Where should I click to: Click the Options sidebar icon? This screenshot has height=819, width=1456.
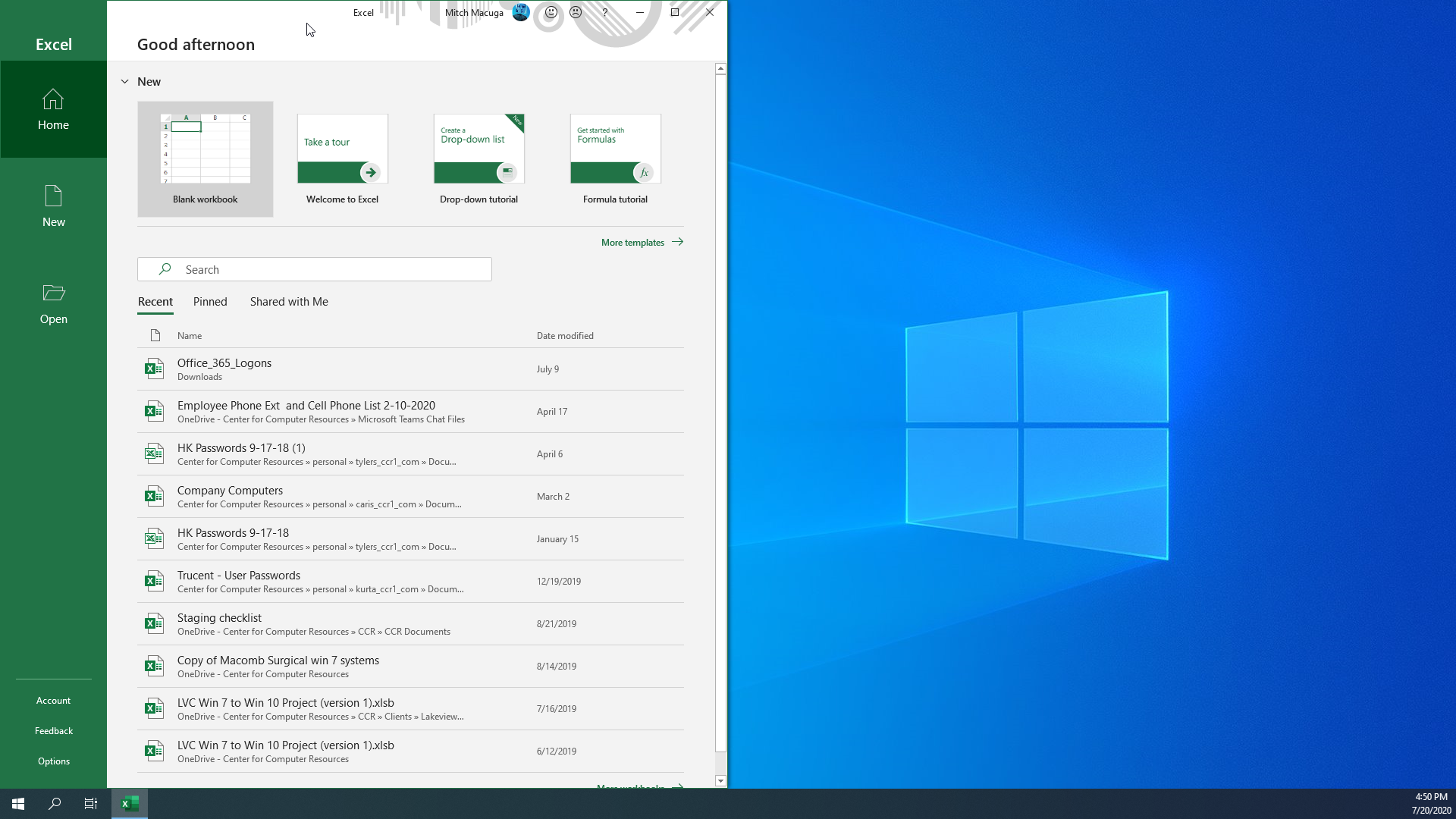point(54,760)
